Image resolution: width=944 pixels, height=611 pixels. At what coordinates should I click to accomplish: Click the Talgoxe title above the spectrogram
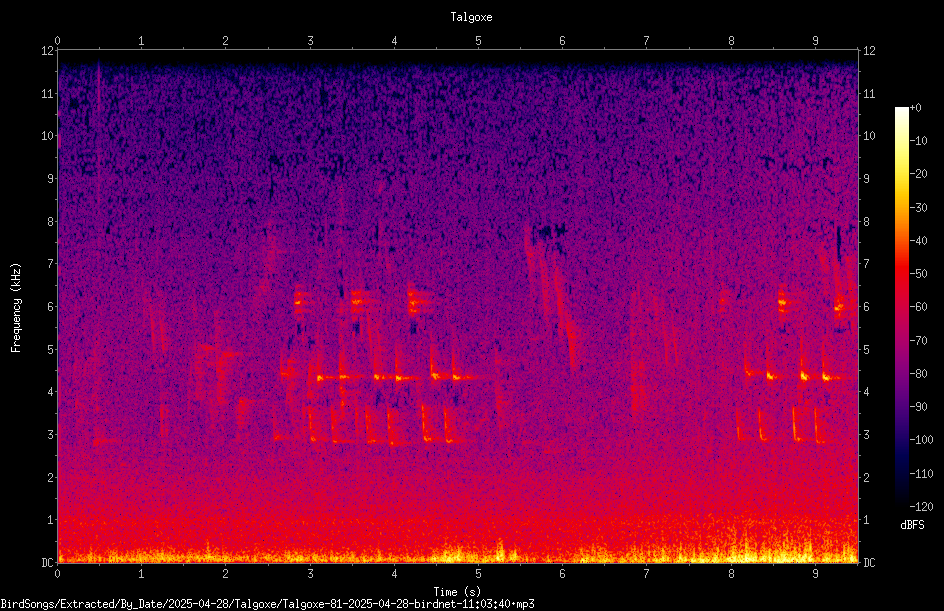click(471, 17)
